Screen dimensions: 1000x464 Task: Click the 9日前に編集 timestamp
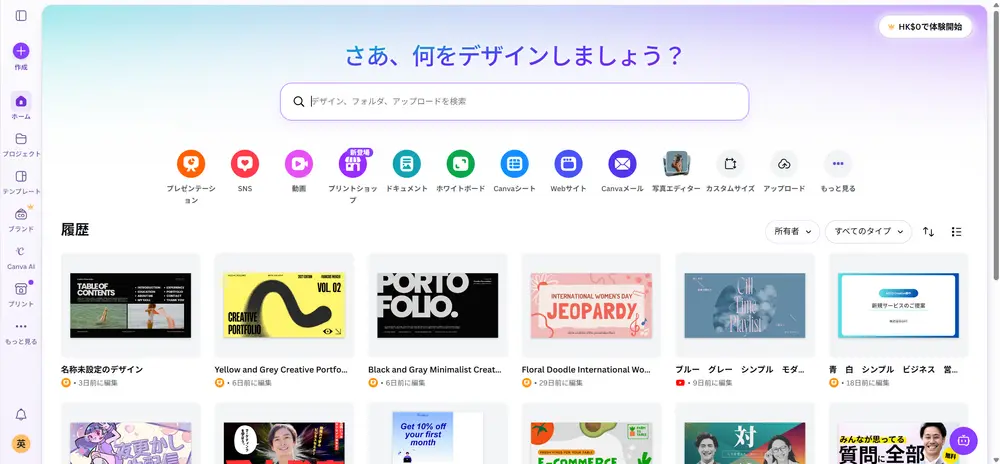coord(712,383)
